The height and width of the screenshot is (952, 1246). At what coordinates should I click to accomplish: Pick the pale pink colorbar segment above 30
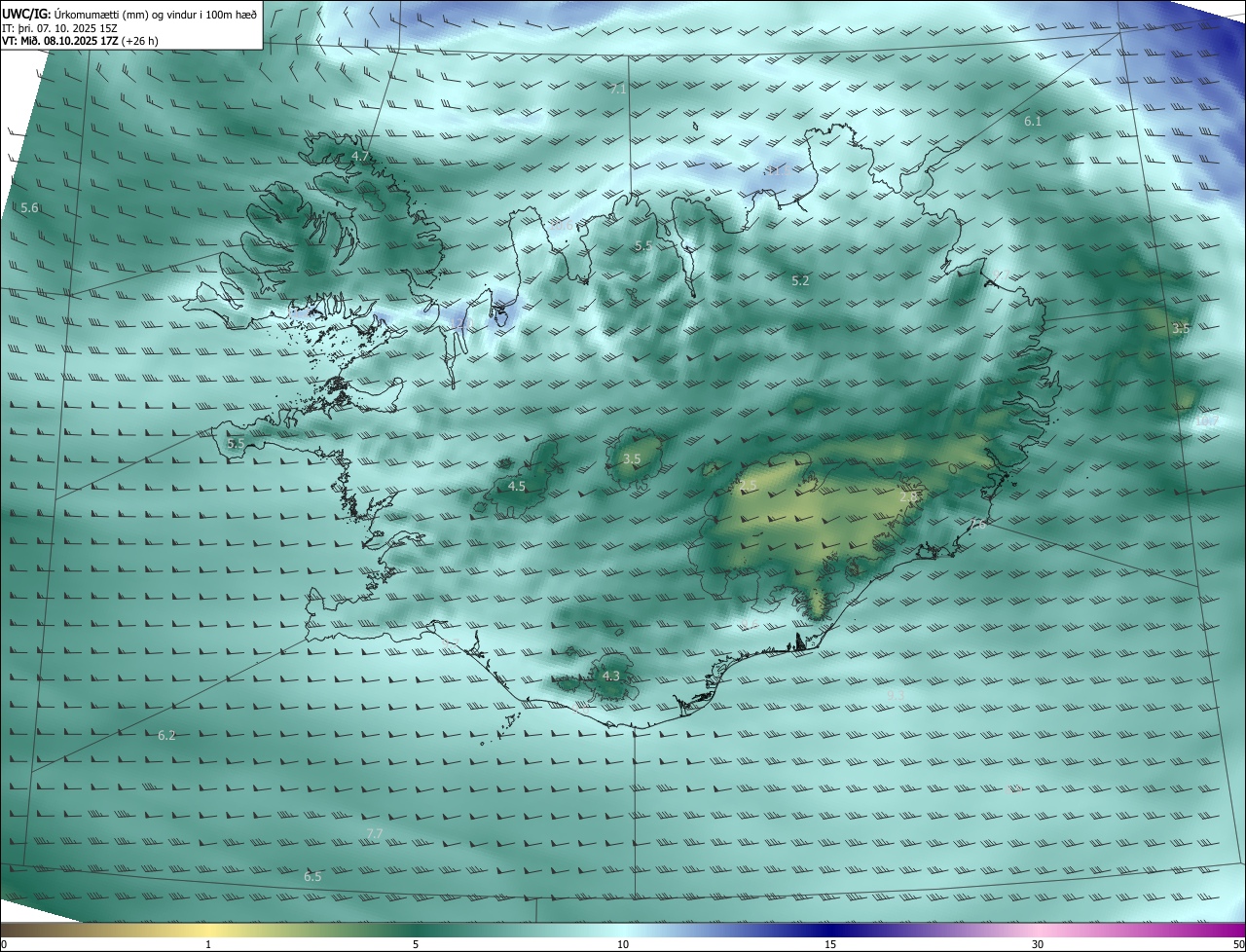[1038, 930]
